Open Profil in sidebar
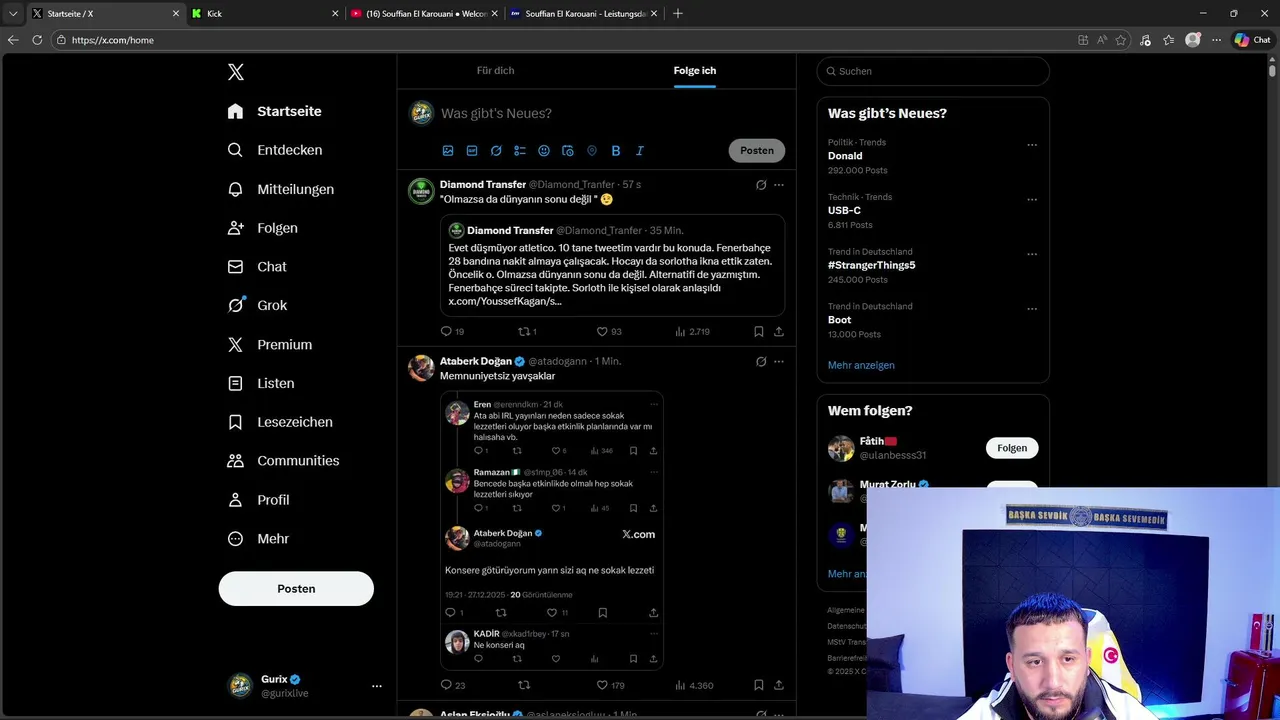The width and height of the screenshot is (1280, 720). pos(258,500)
